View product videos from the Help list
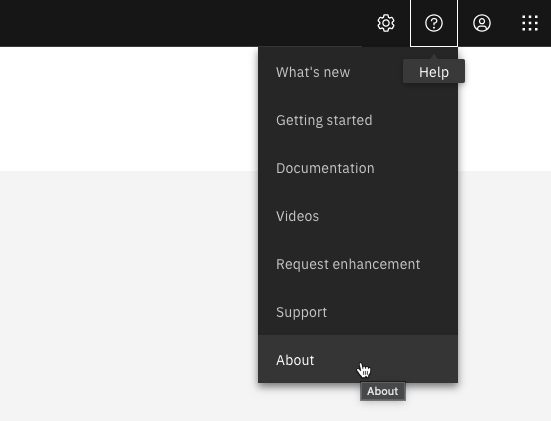Screen dimensions: 551x421 coord(358,216)
